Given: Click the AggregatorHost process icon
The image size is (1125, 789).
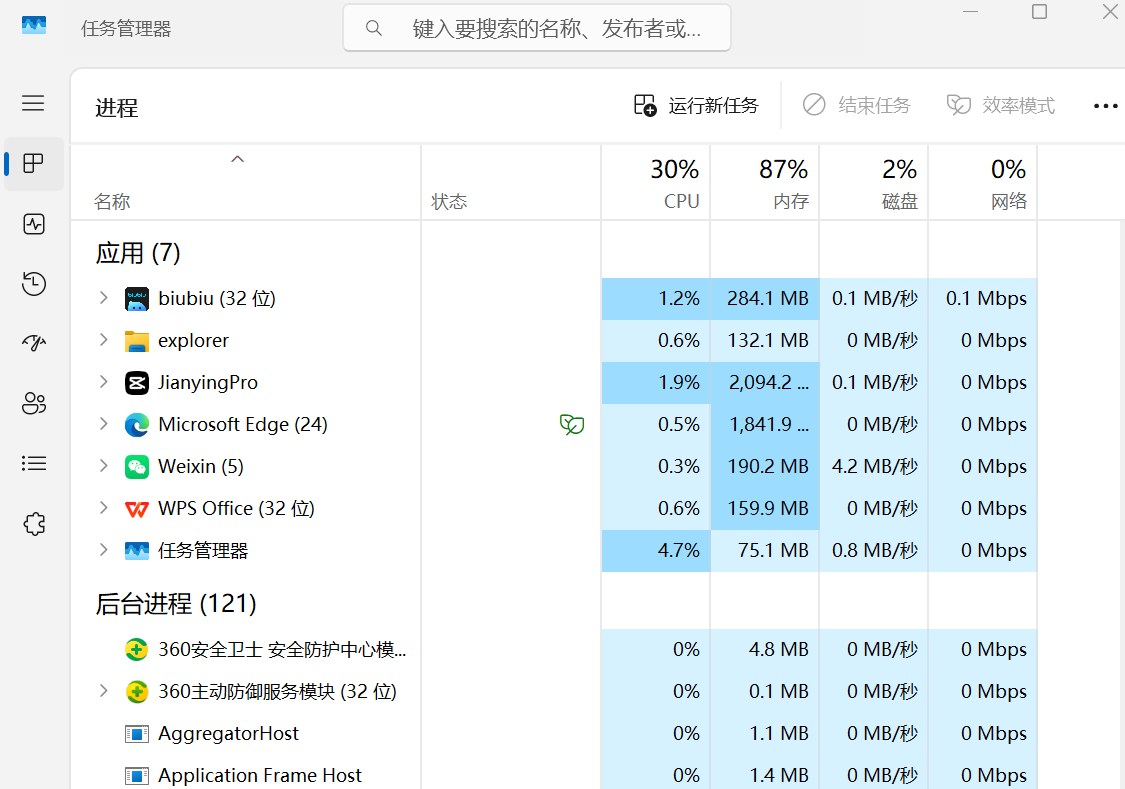Looking at the screenshot, I should (x=136, y=734).
